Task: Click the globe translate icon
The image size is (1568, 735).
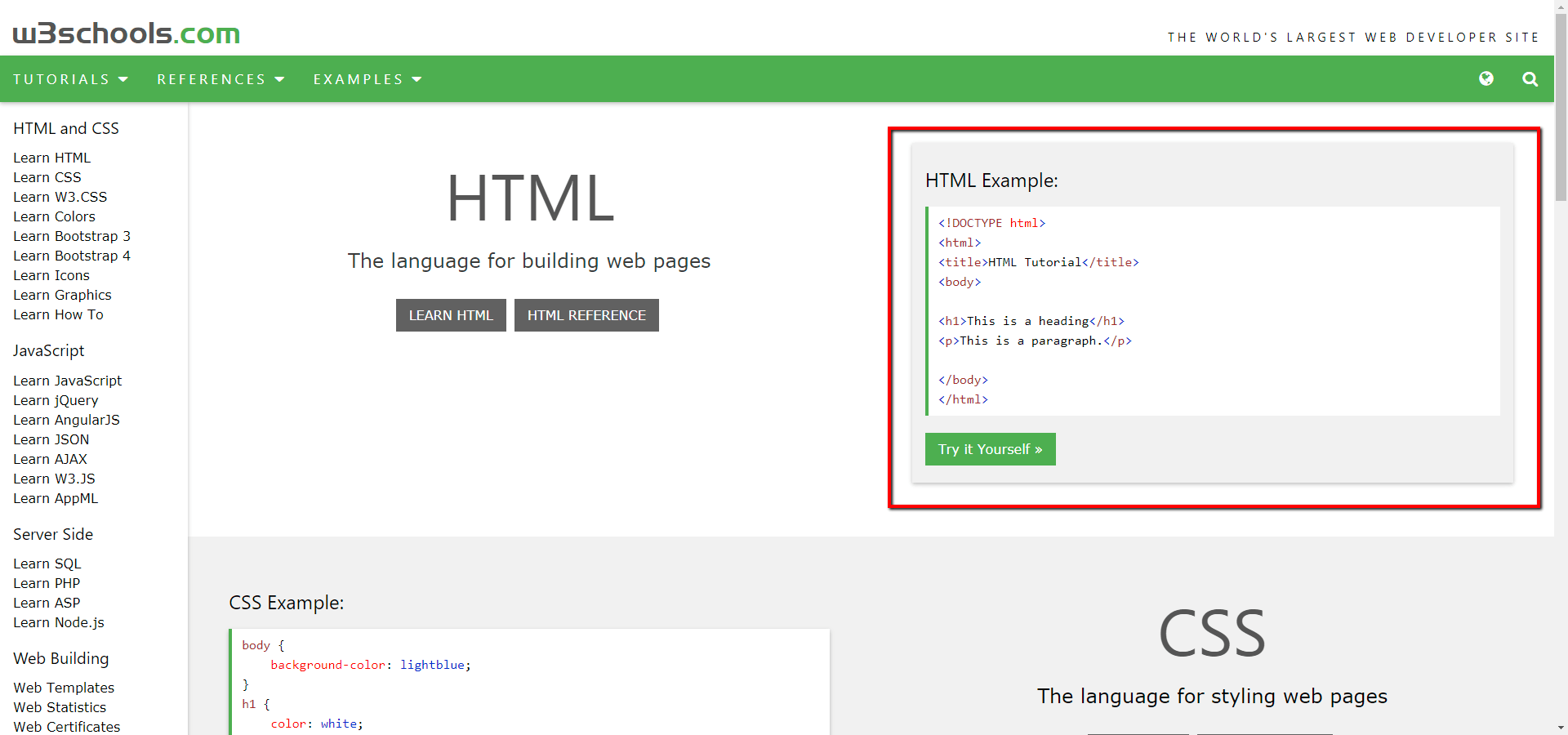Action: click(x=1486, y=78)
